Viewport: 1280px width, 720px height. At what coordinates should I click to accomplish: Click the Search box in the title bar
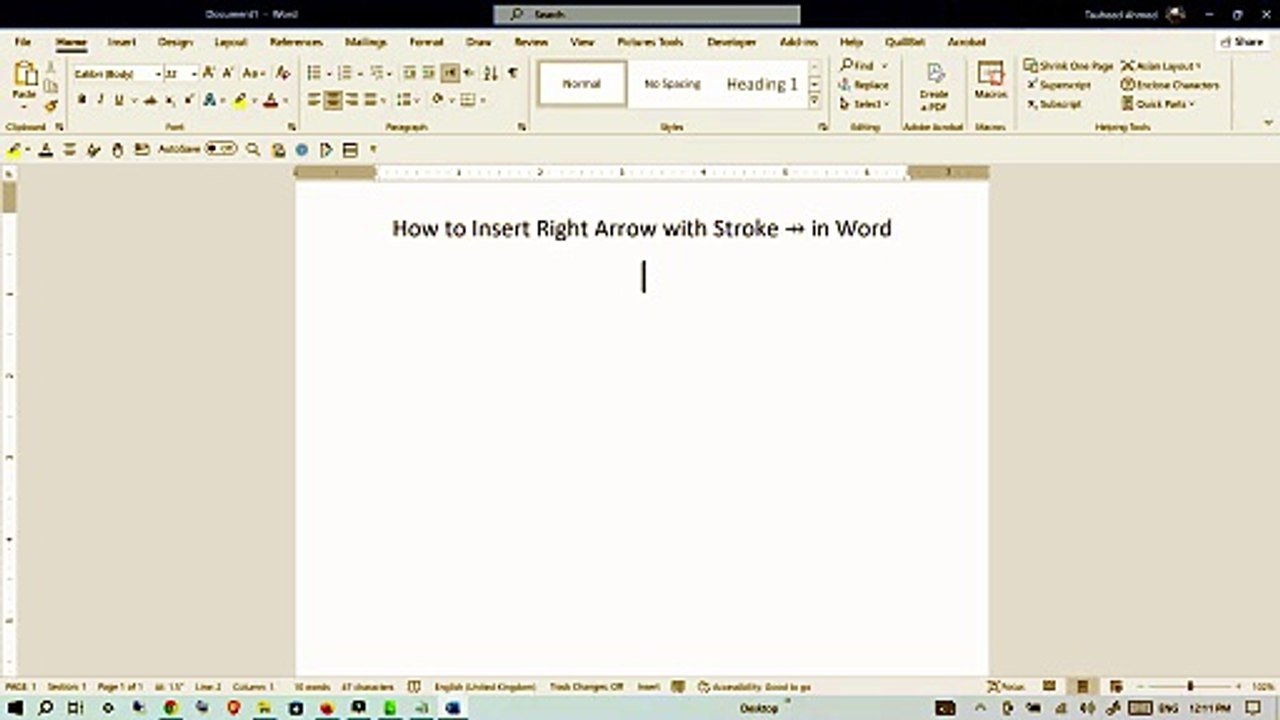pos(647,14)
